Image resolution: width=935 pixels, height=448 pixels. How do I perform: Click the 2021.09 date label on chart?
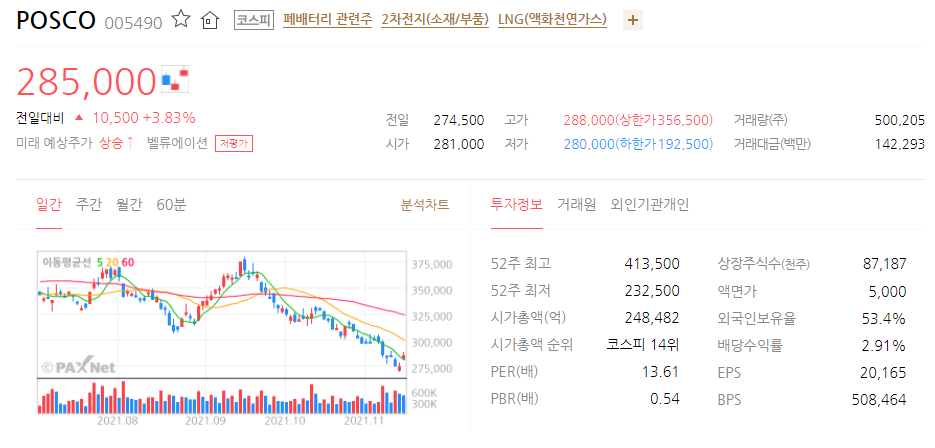pyautogui.click(x=206, y=421)
